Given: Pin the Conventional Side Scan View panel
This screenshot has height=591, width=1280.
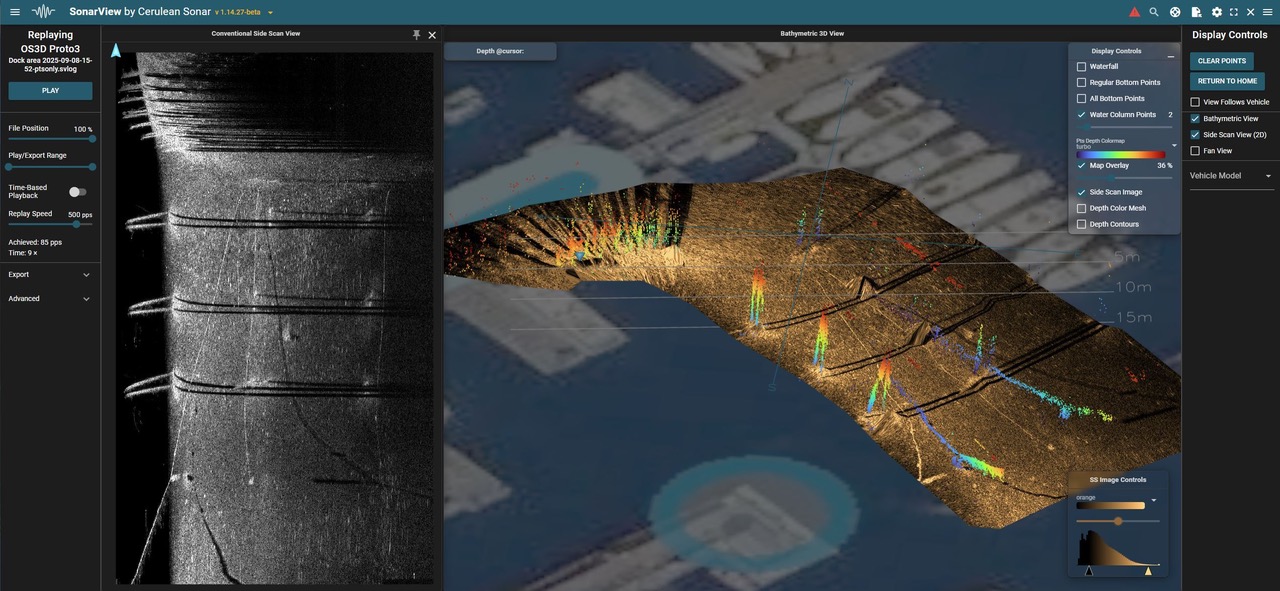Looking at the screenshot, I should pos(416,35).
